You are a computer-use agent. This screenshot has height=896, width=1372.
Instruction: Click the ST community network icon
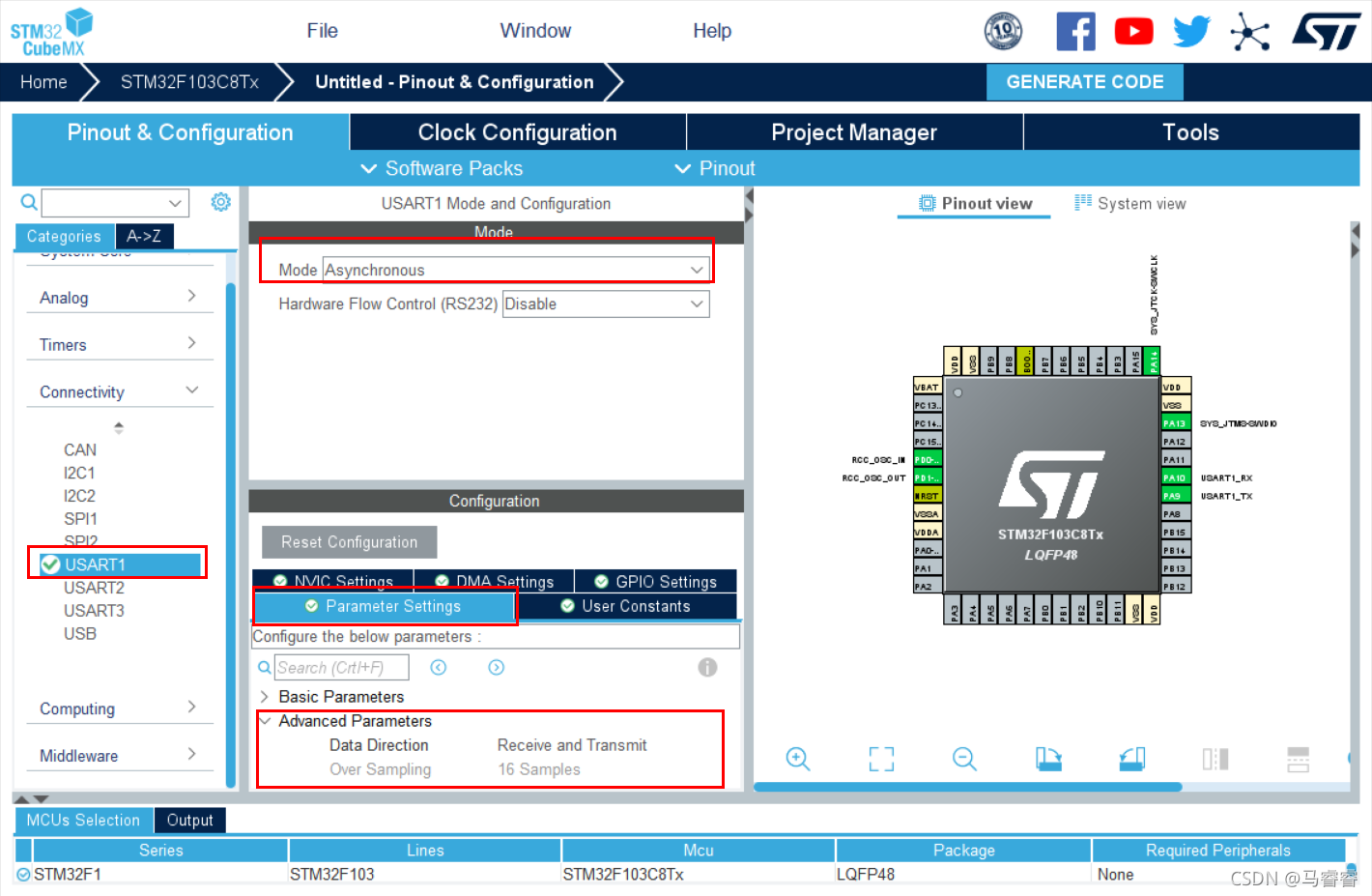point(1249,31)
